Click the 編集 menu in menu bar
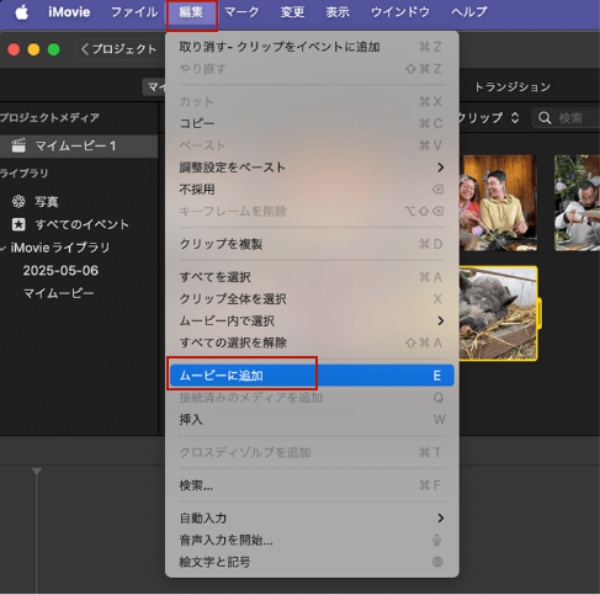600x595 pixels. pos(191,12)
